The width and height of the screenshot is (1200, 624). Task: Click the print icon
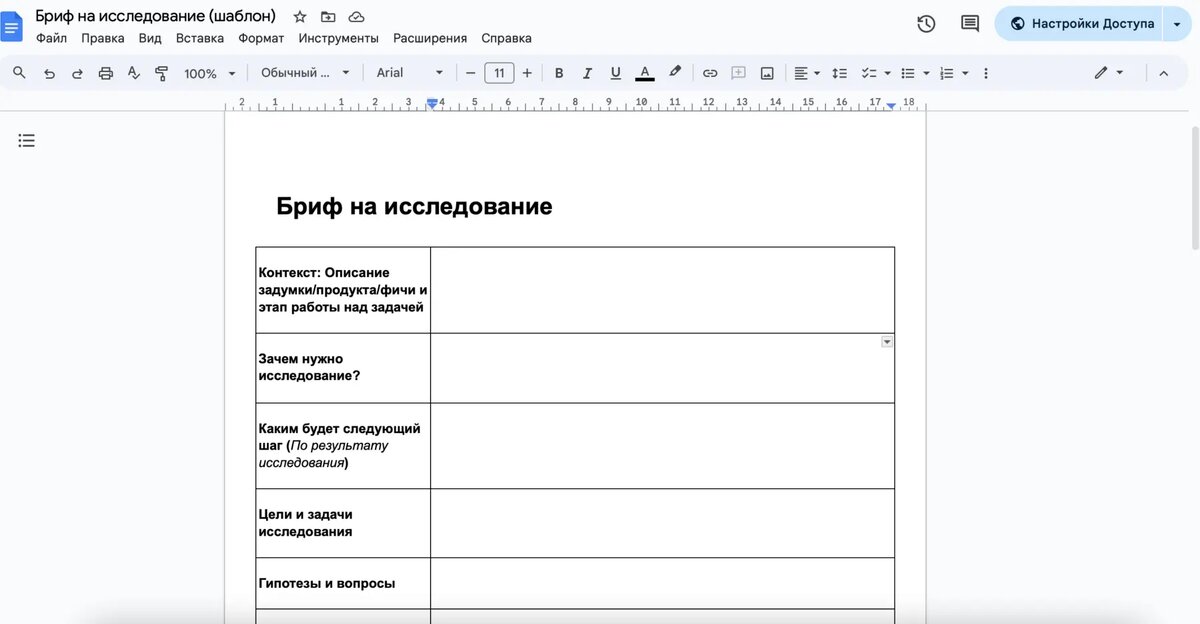click(x=107, y=72)
